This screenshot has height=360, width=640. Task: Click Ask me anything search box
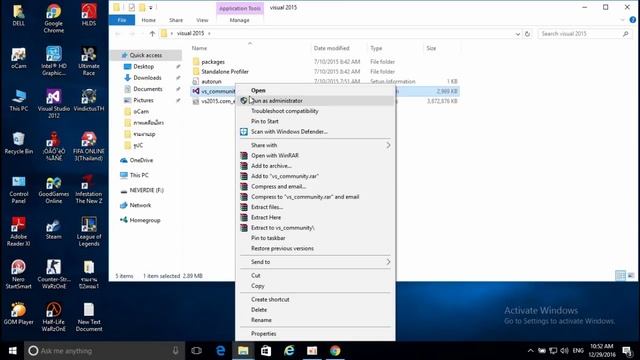point(104,351)
